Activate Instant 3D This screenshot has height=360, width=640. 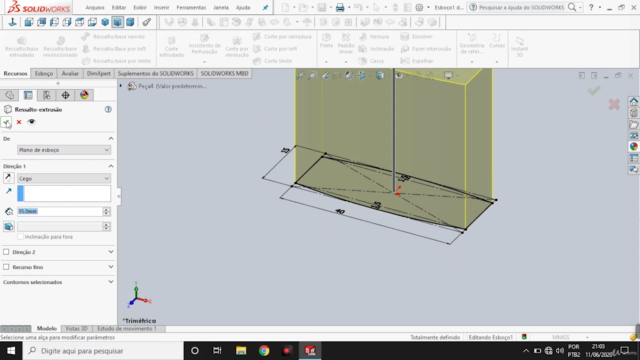[520, 46]
